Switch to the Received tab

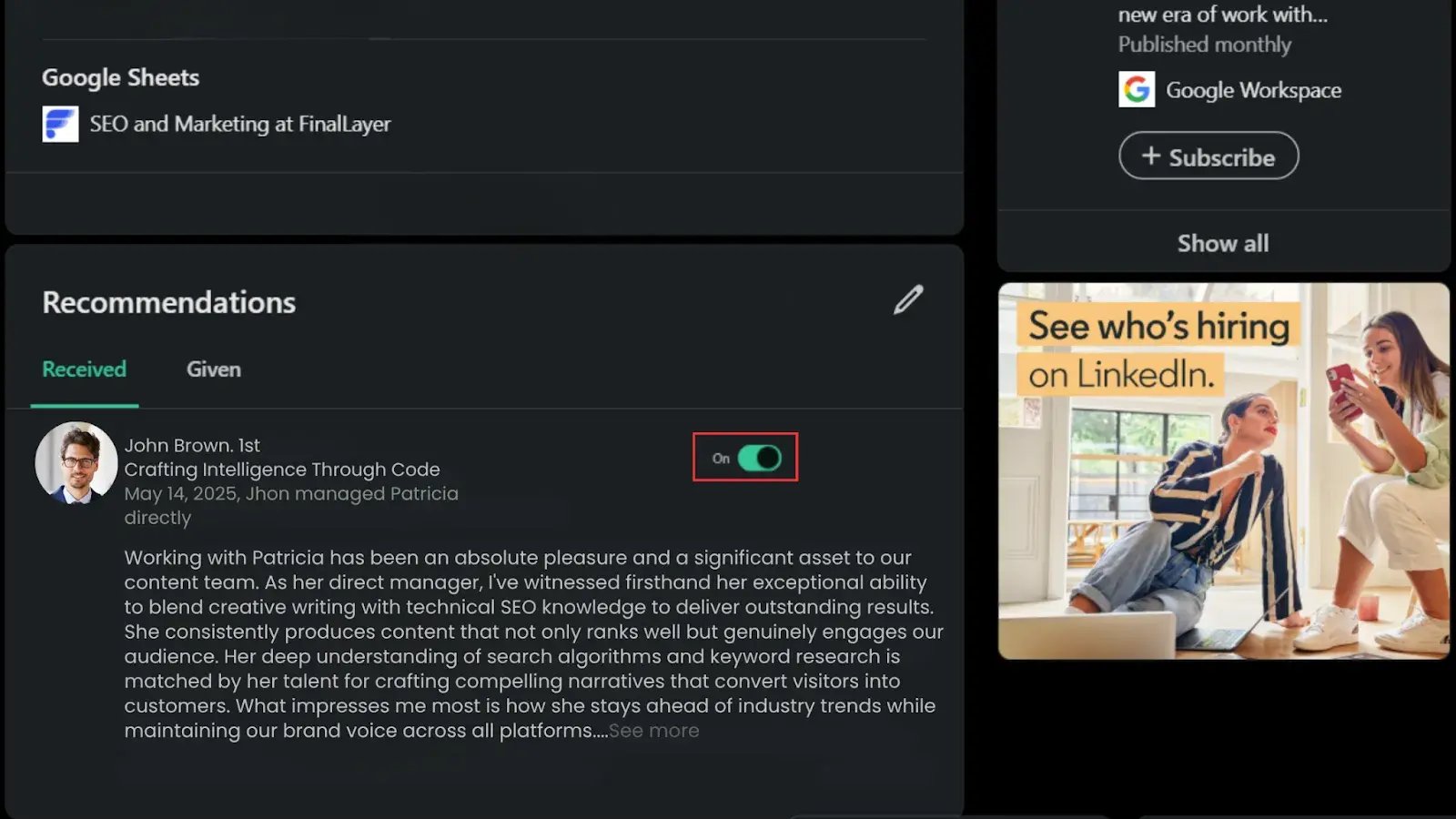[84, 369]
